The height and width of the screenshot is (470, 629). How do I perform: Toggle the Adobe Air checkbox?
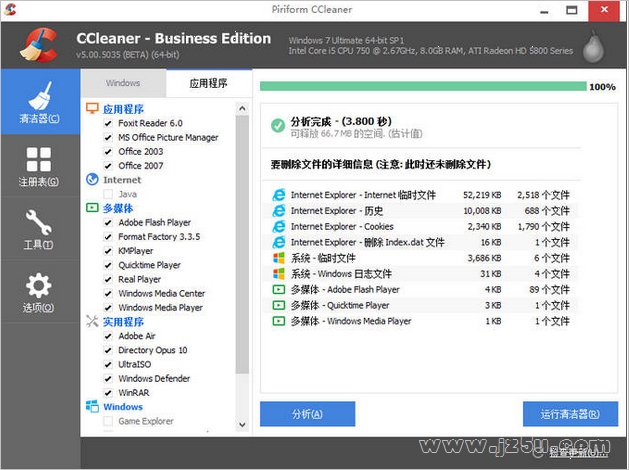[108, 336]
